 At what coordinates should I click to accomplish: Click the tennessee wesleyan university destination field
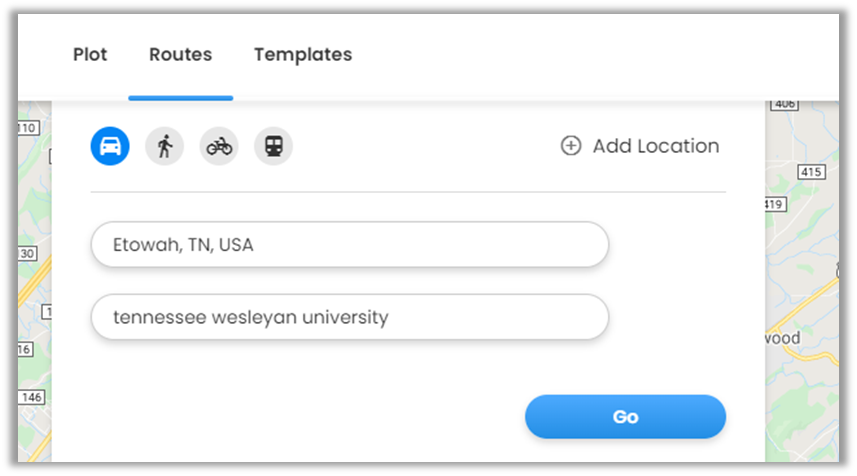pyautogui.click(x=349, y=318)
